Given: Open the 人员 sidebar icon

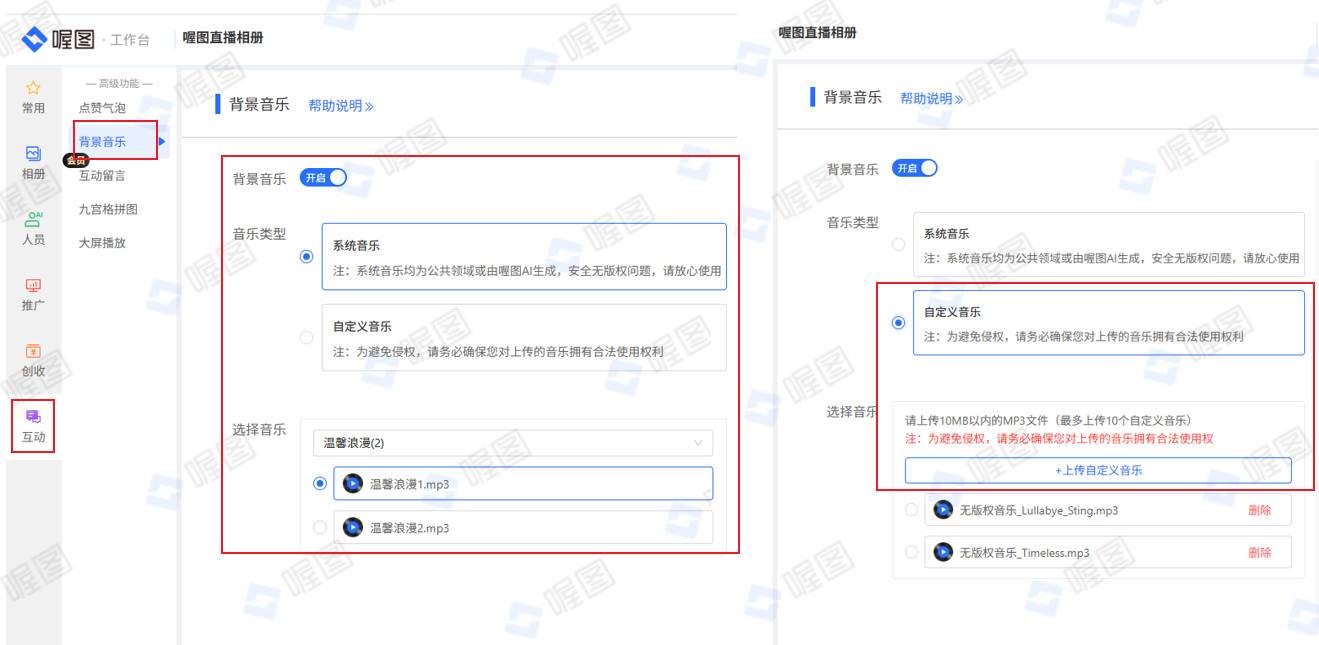Looking at the screenshot, I should coord(33,220).
